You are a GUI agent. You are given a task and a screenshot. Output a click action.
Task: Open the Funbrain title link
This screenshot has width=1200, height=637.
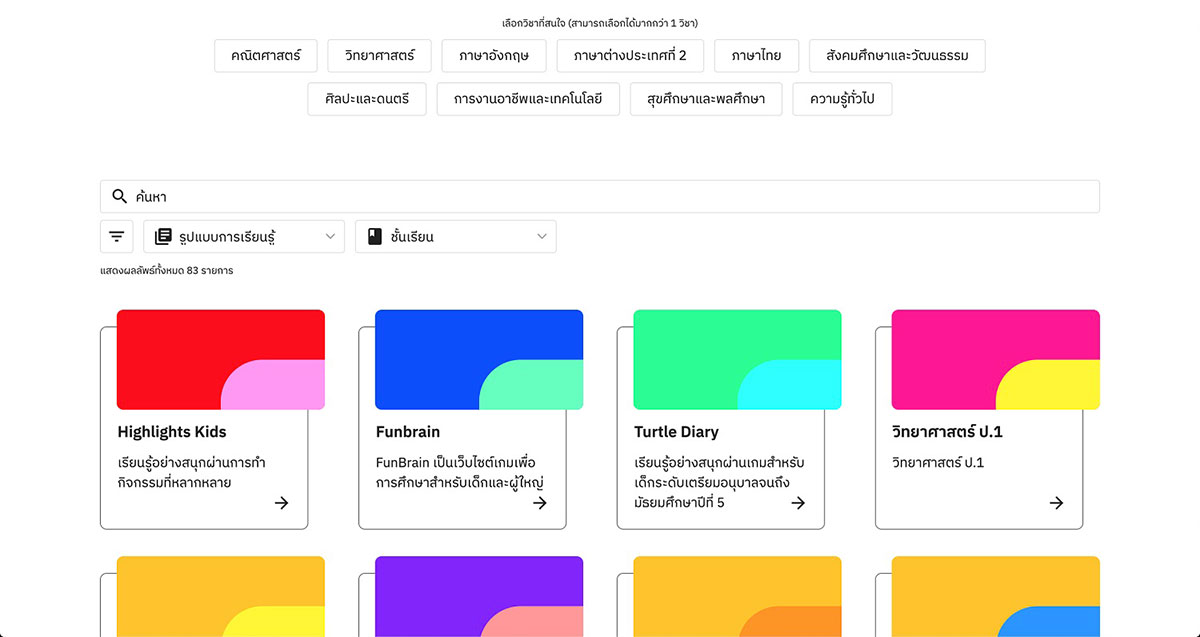tap(407, 432)
